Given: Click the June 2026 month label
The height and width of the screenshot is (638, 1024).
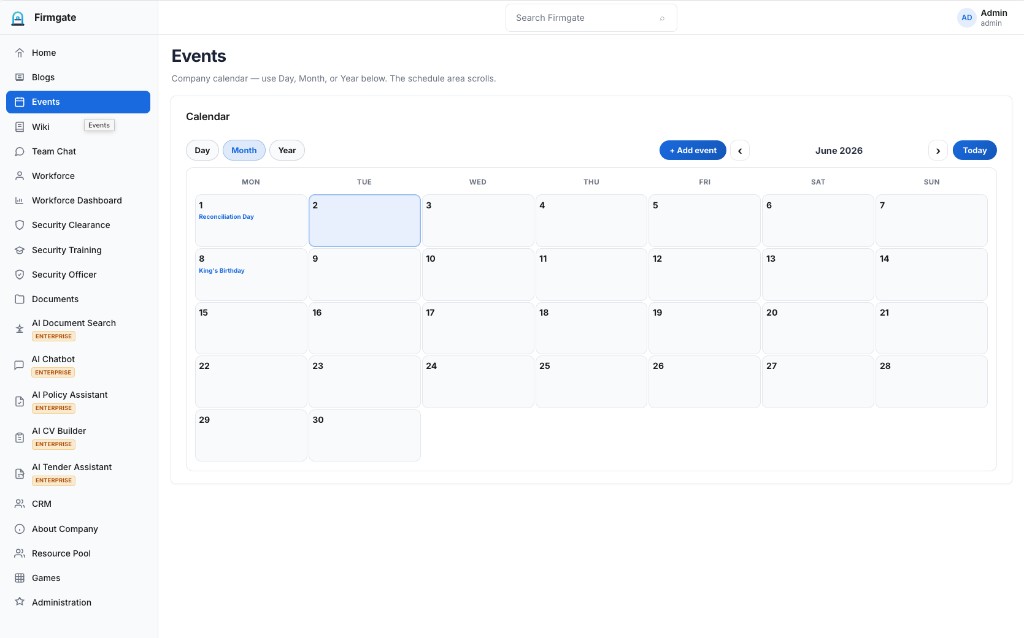Looking at the screenshot, I should pos(839,151).
